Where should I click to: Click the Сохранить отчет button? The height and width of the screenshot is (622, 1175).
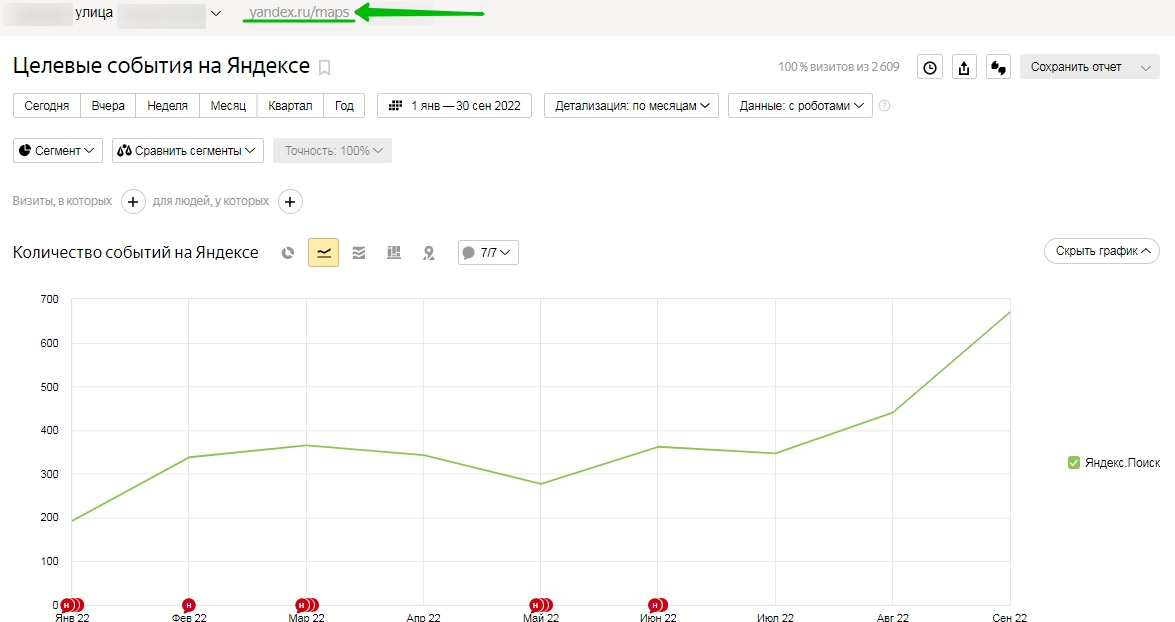1076,67
